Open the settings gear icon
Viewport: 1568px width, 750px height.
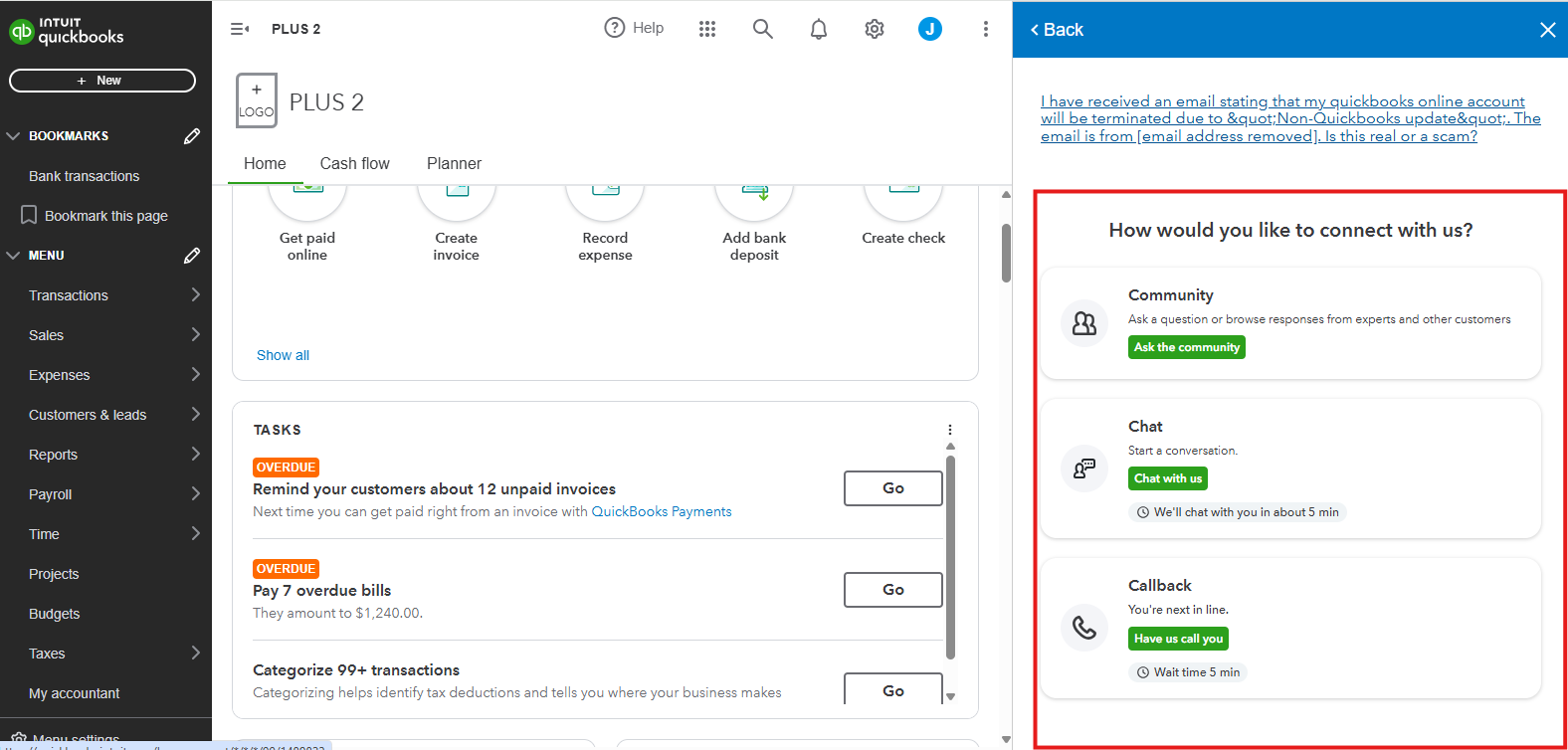875,29
